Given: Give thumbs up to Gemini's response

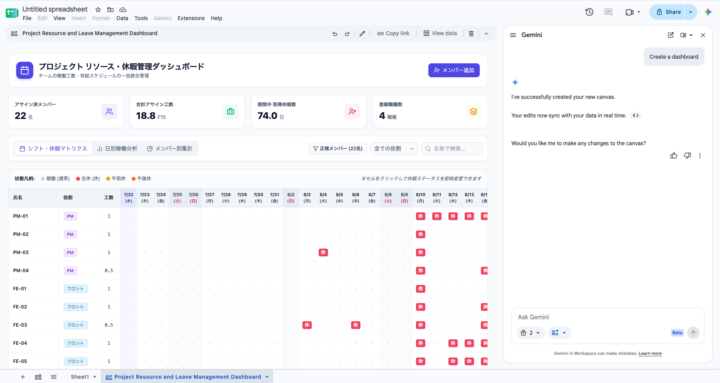Looking at the screenshot, I should pos(674,156).
